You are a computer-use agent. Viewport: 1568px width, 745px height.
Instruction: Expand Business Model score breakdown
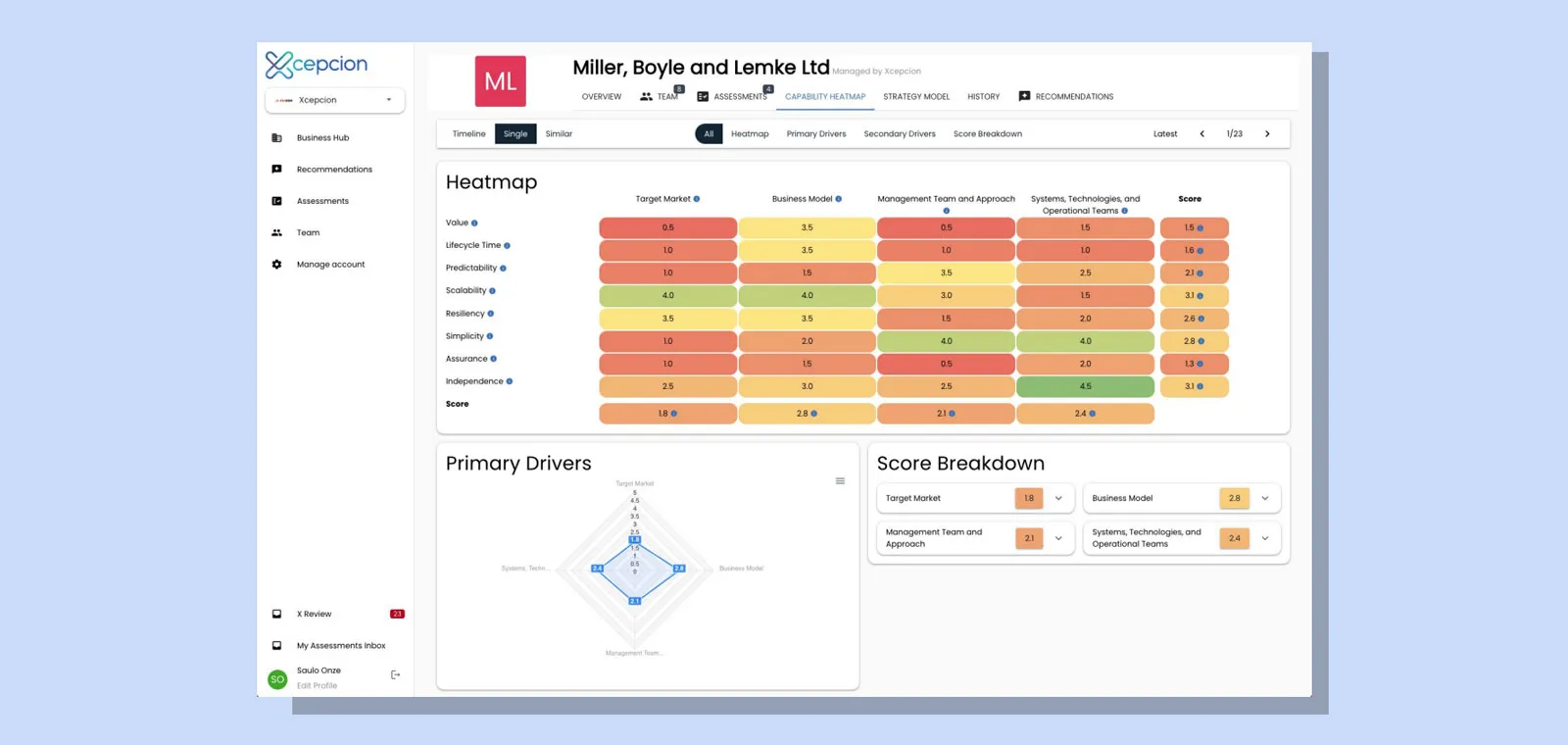[1265, 498]
